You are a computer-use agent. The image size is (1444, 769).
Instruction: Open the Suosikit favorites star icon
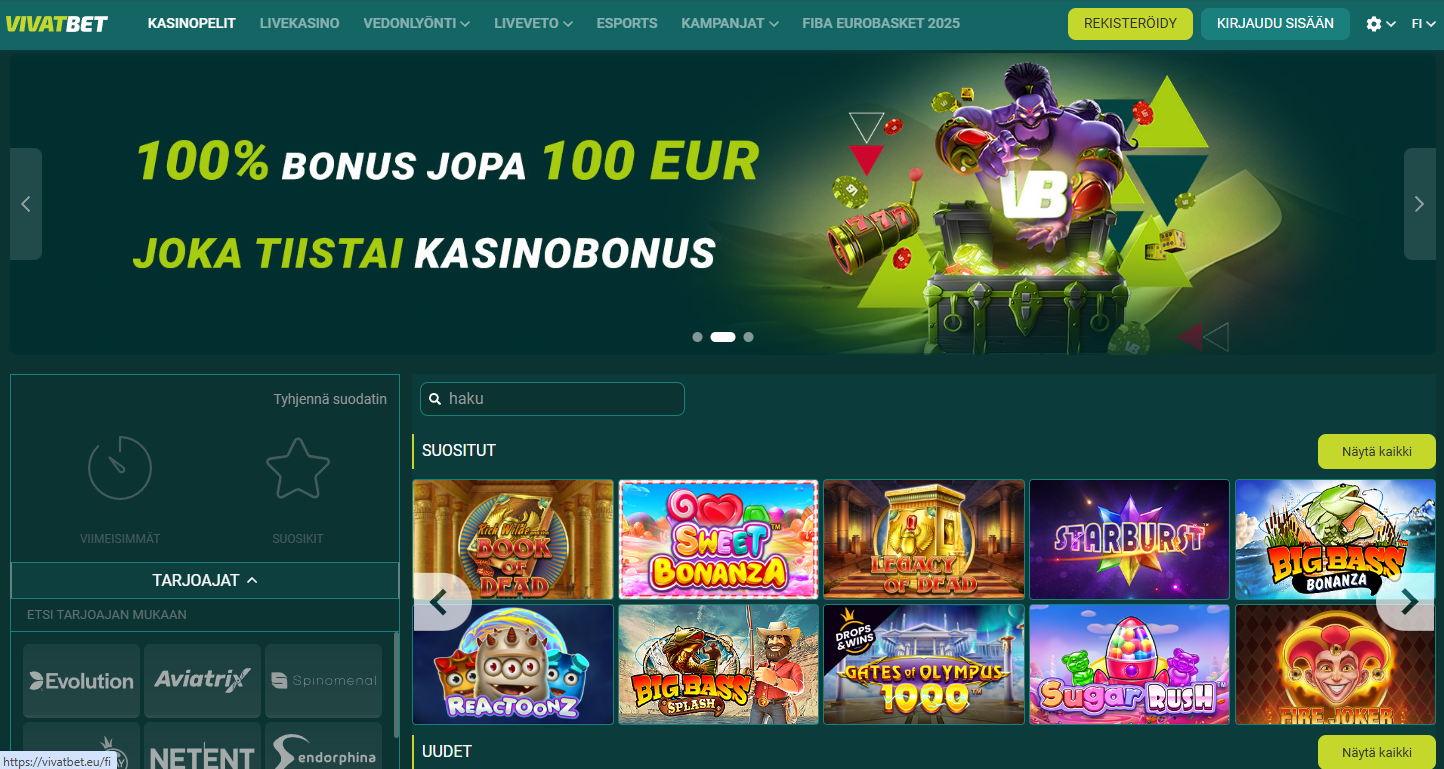298,468
